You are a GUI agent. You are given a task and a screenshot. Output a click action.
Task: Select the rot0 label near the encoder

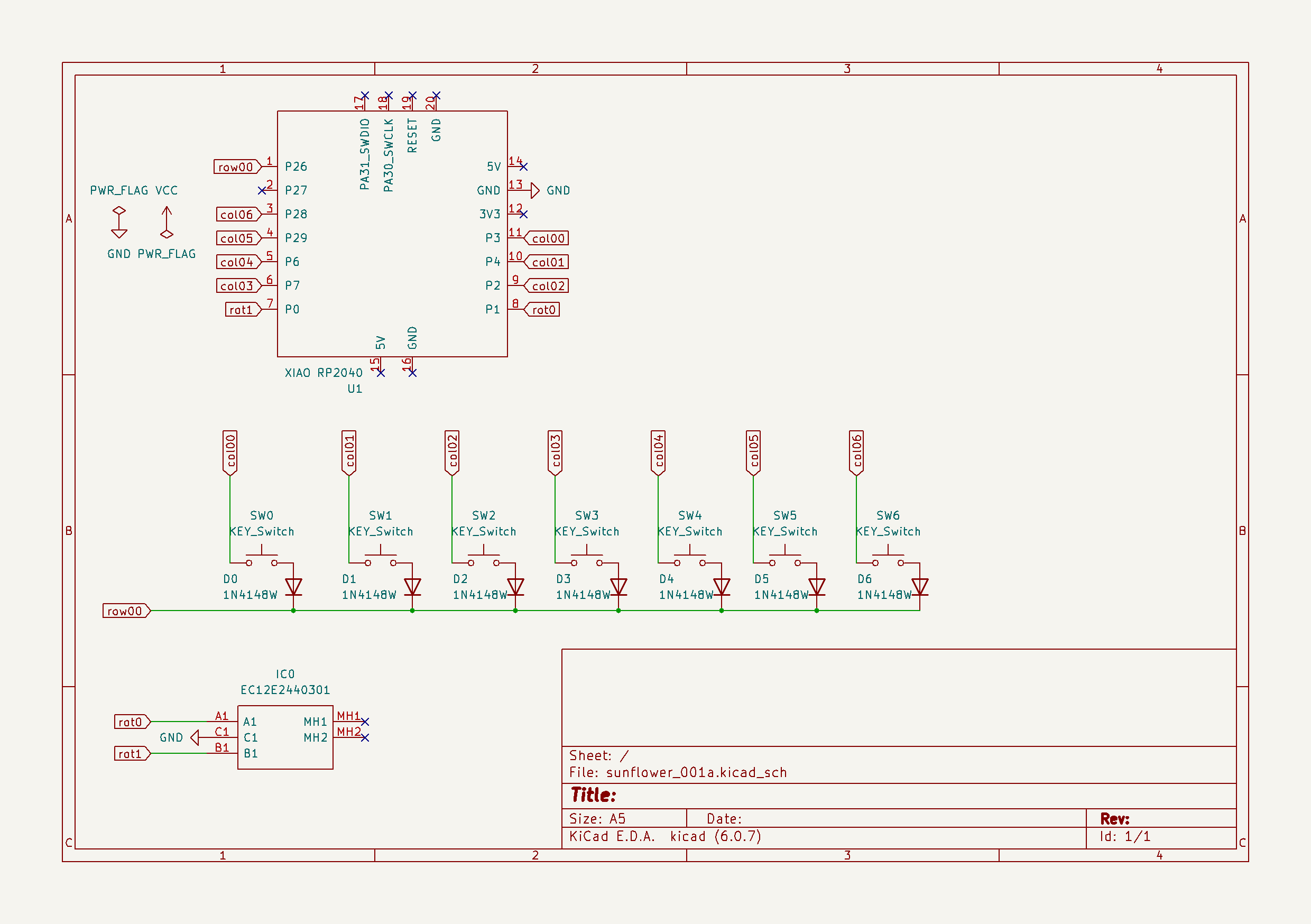click(x=131, y=721)
